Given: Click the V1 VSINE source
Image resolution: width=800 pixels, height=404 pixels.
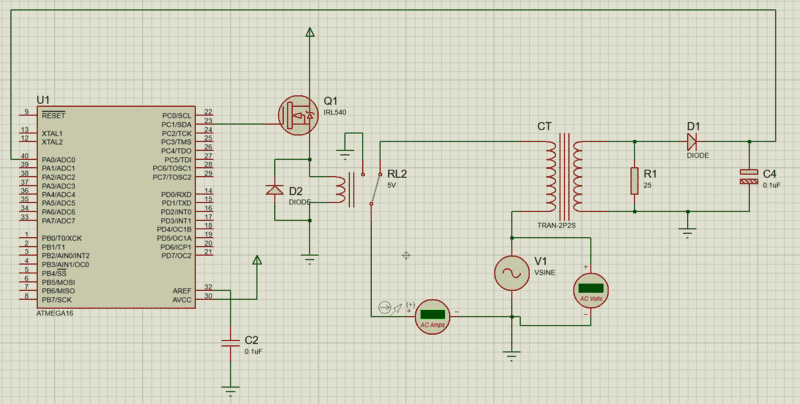Looking at the screenshot, I should click(x=512, y=272).
